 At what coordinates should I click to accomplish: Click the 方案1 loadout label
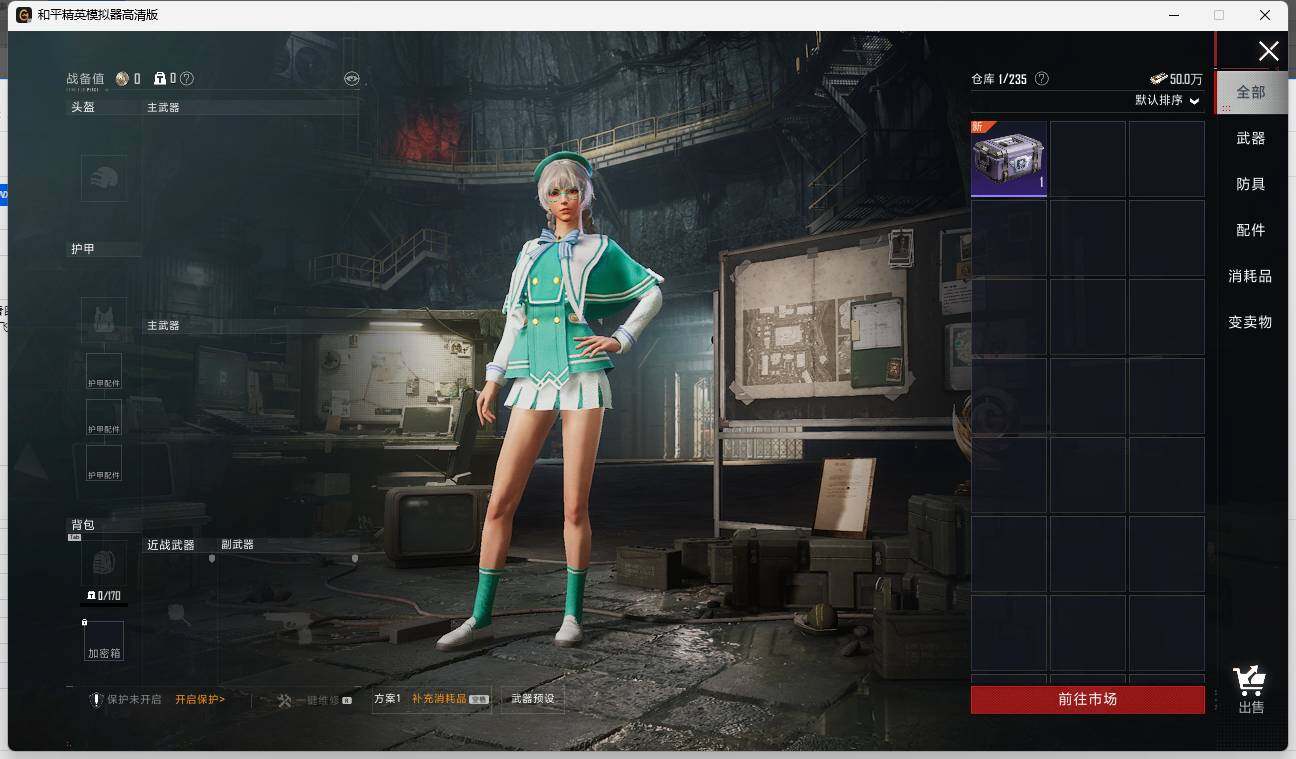387,699
